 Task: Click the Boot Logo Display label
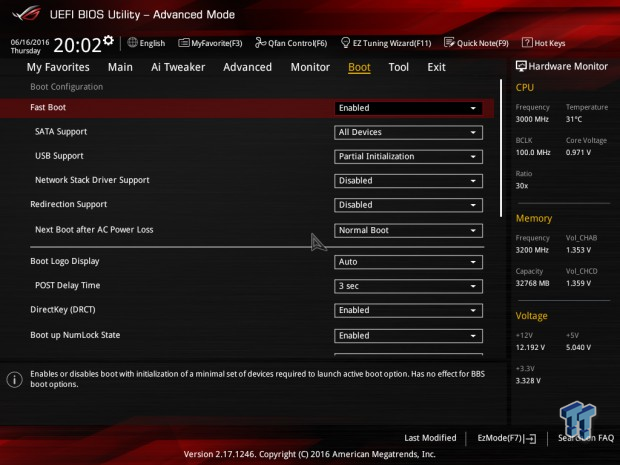(x=65, y=261)
